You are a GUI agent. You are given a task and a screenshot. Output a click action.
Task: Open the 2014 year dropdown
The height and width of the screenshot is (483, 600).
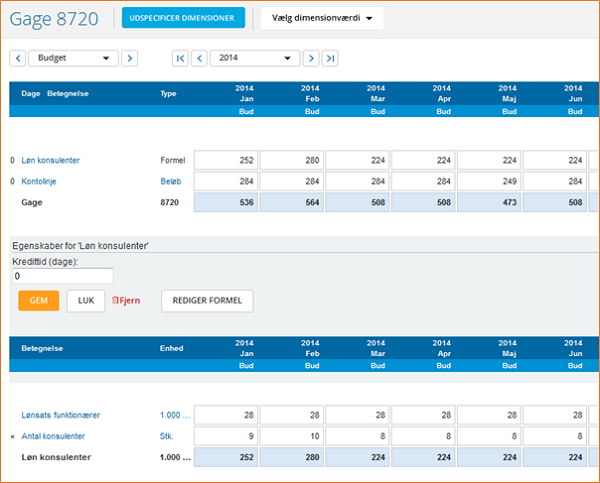tap(255, 59)
